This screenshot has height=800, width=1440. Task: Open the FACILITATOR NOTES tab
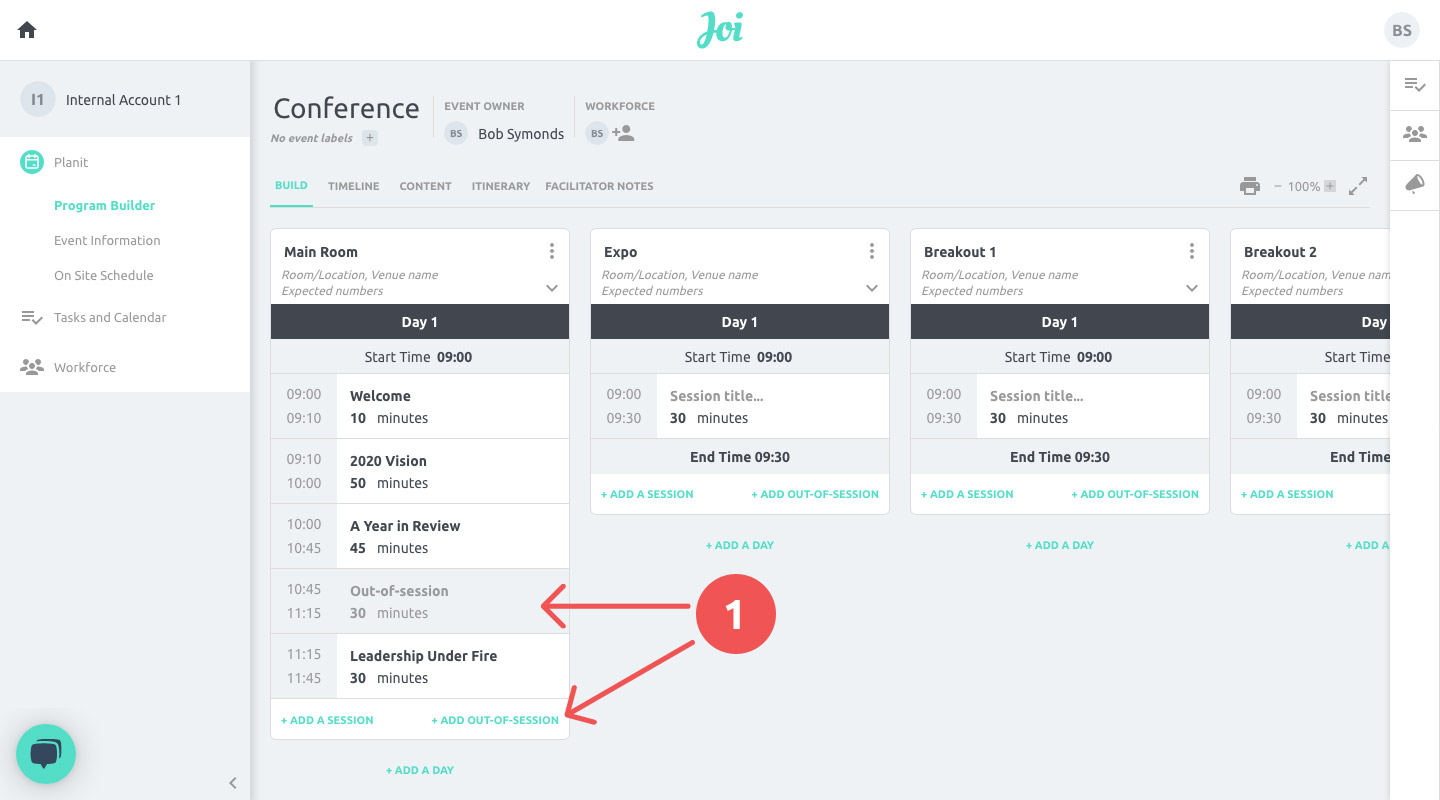[599, 186]
